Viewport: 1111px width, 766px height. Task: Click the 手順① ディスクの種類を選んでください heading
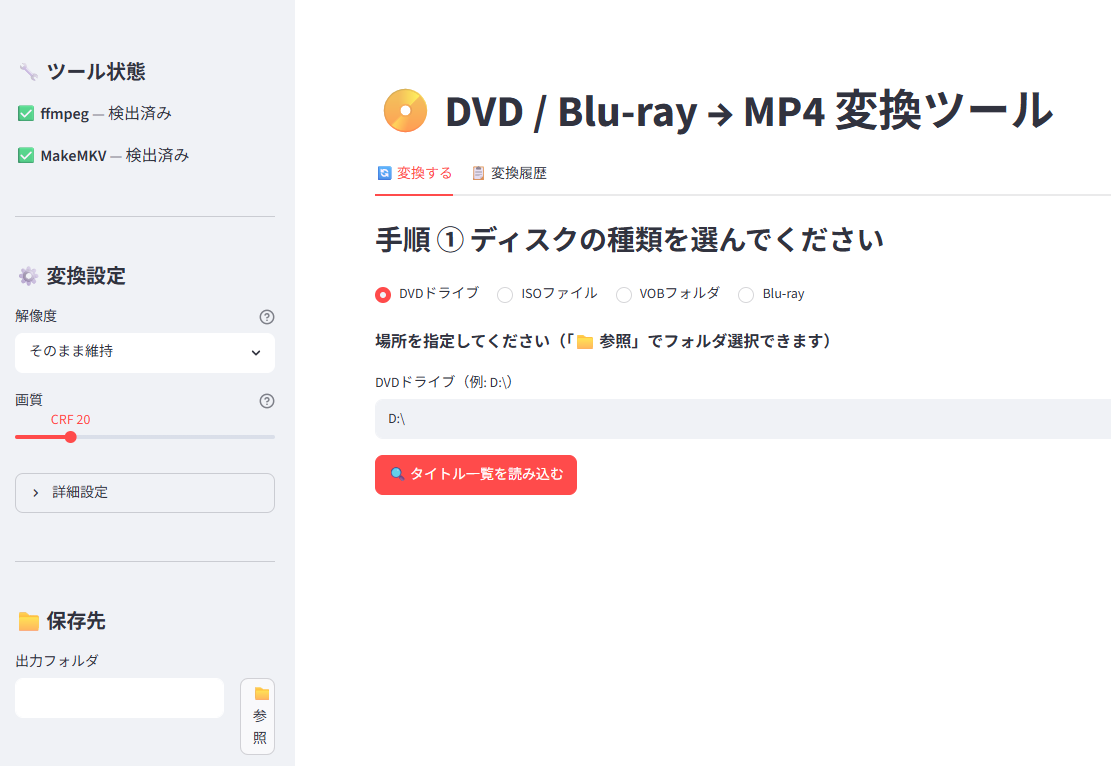(629, 240)
